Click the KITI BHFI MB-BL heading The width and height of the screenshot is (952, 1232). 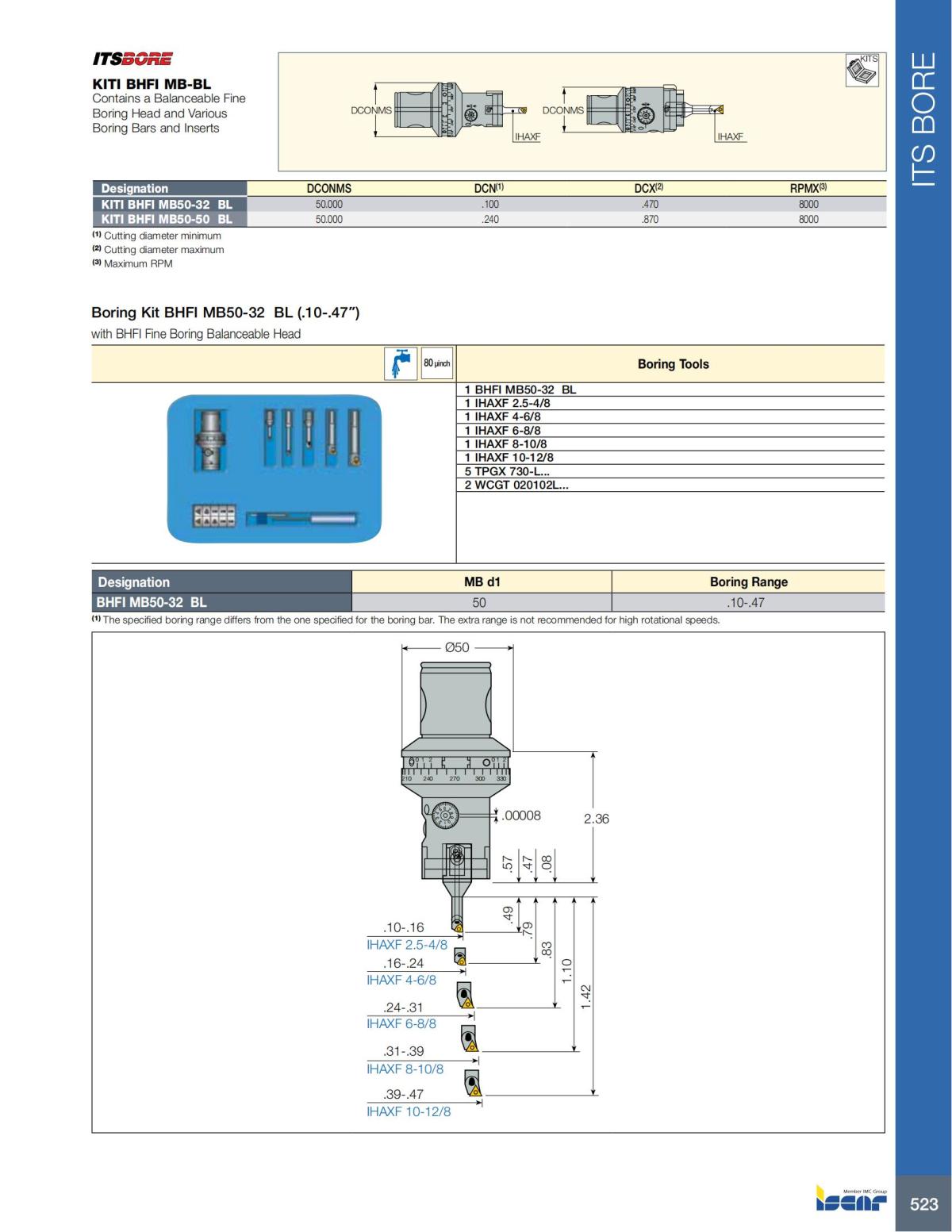(x=152, y=83)
